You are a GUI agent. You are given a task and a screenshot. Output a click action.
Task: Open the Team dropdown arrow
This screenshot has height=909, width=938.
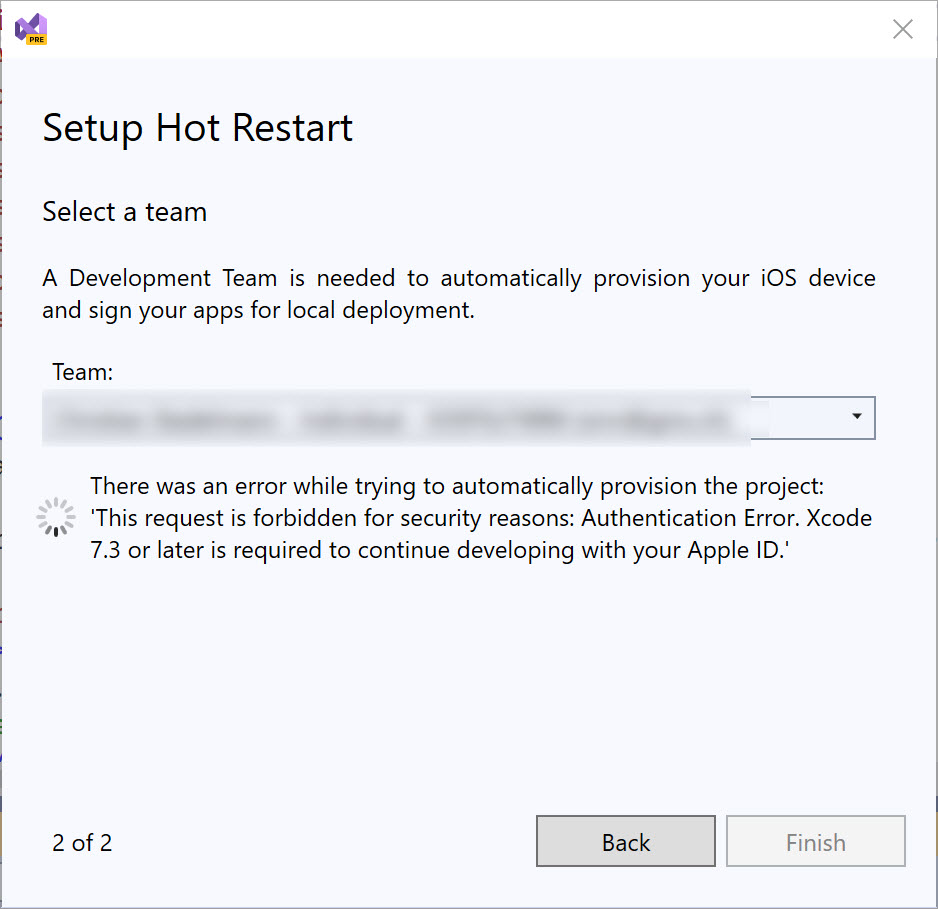click(857, 416)
